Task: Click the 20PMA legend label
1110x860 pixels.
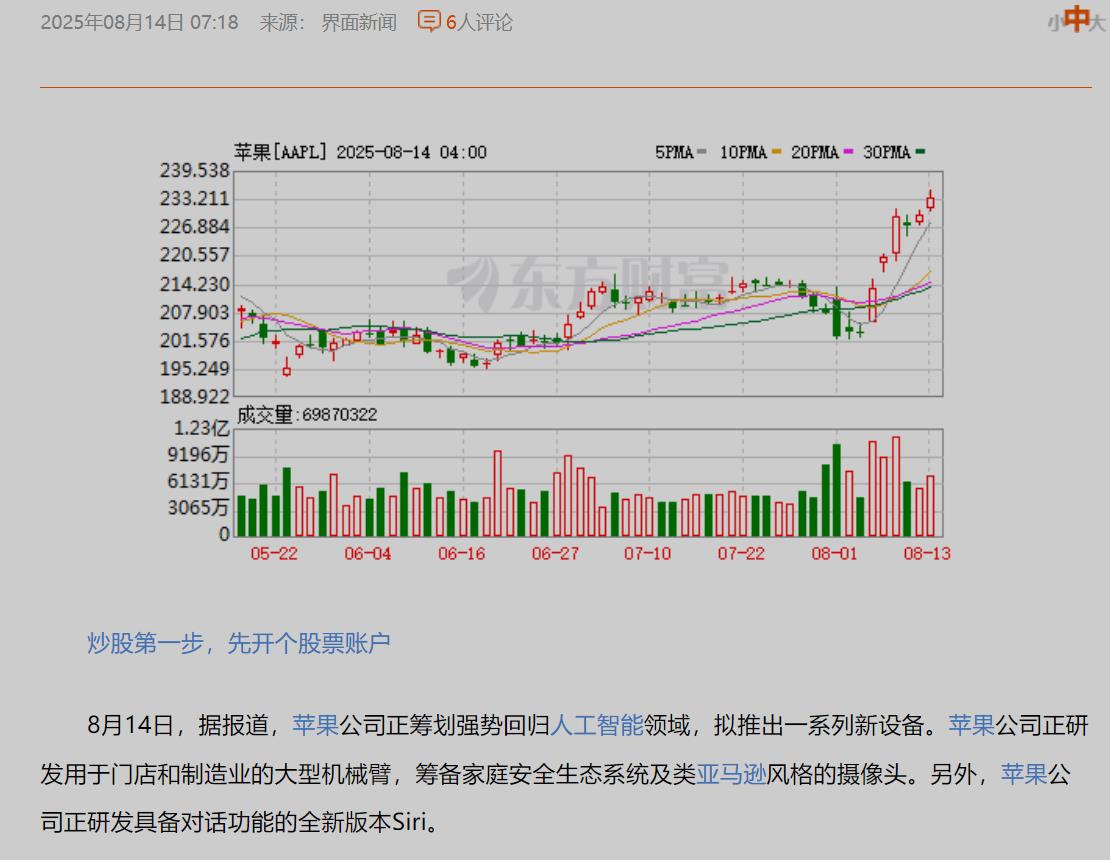Action: [x=815, y=152]
